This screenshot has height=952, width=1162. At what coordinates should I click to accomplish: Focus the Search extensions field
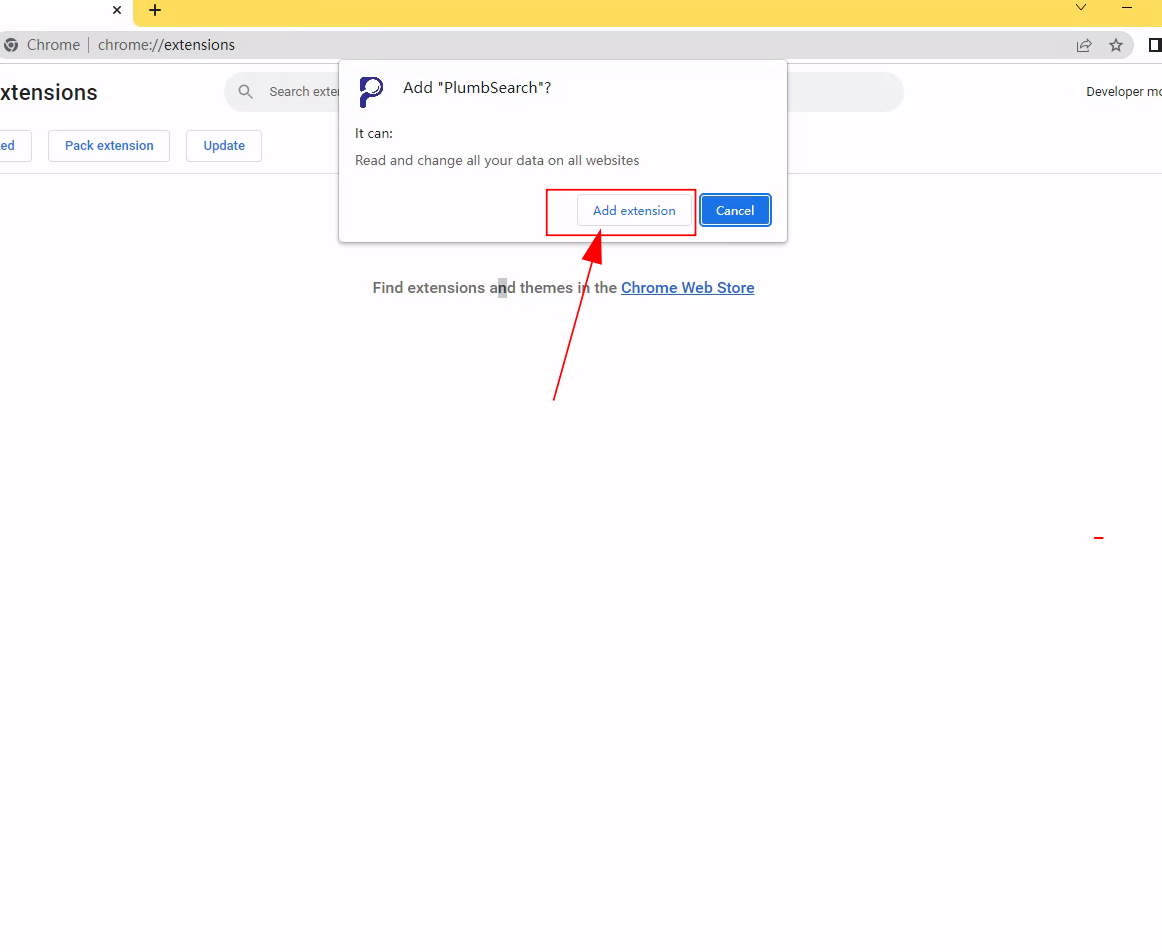tap(300, 92)
